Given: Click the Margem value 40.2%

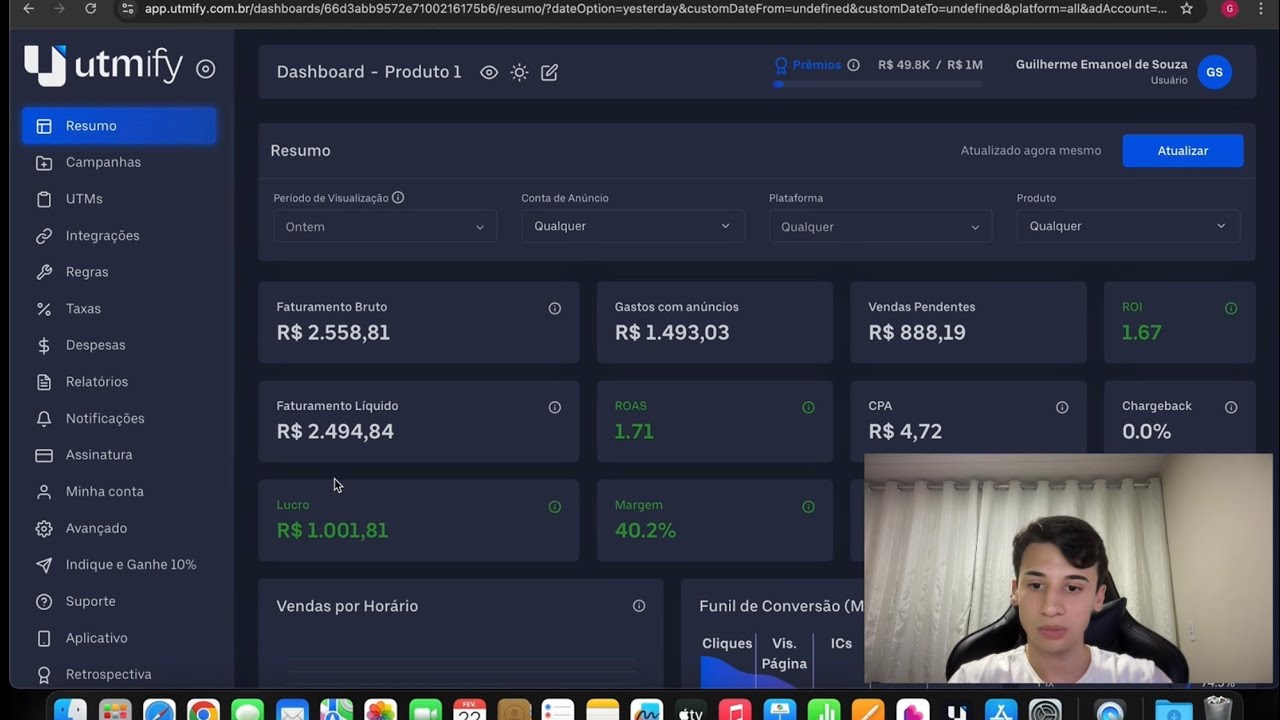Looking at the screenshot, I should pos(645,531).
